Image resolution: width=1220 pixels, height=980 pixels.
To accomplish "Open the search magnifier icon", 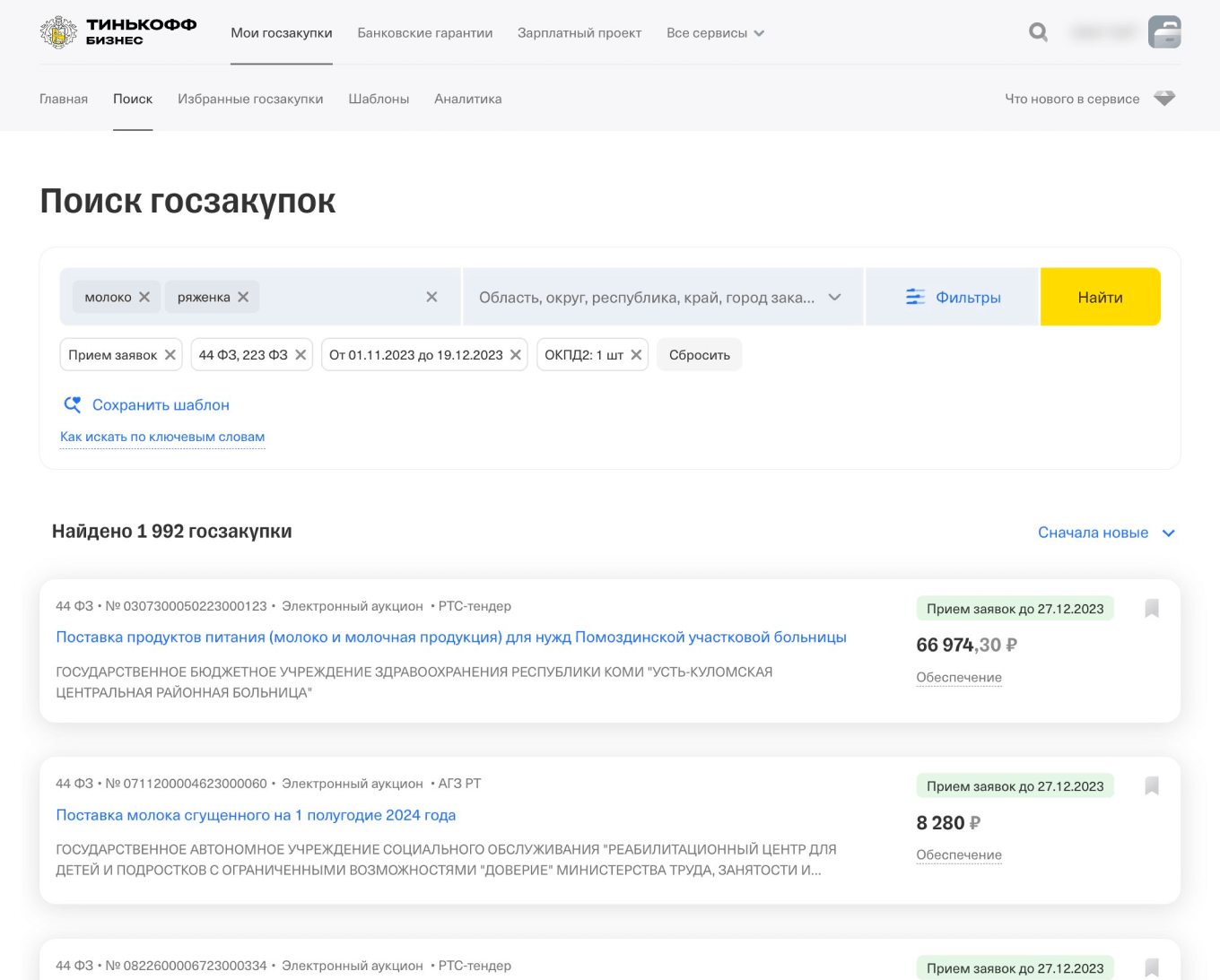I will (x=1038, y=32).
